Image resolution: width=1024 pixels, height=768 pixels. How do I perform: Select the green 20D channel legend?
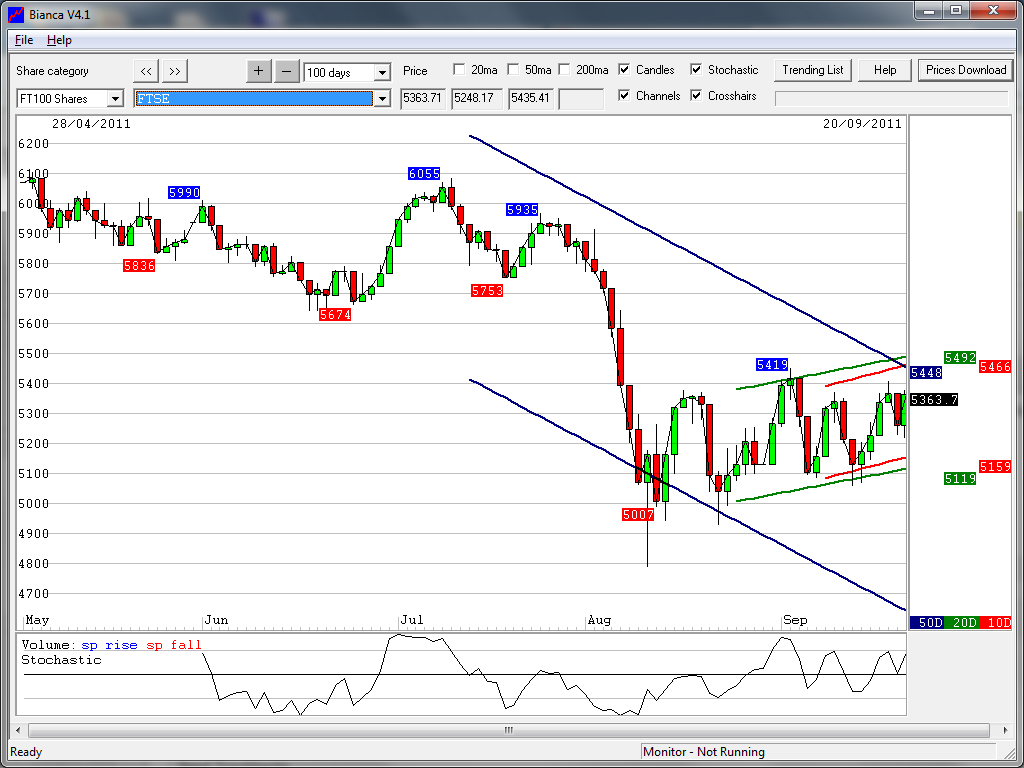(x=963, y=622)
